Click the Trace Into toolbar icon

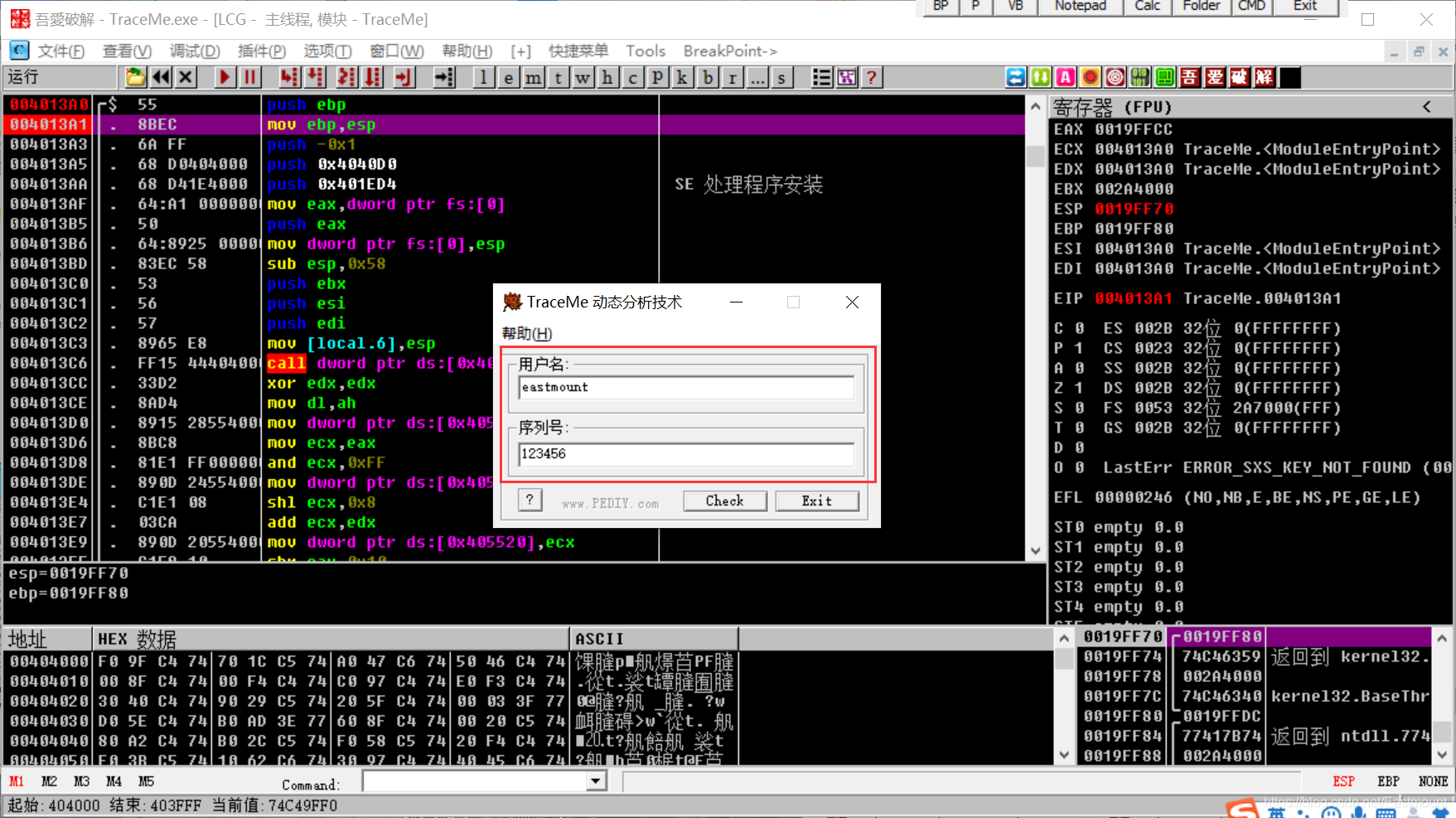(347, 78)
